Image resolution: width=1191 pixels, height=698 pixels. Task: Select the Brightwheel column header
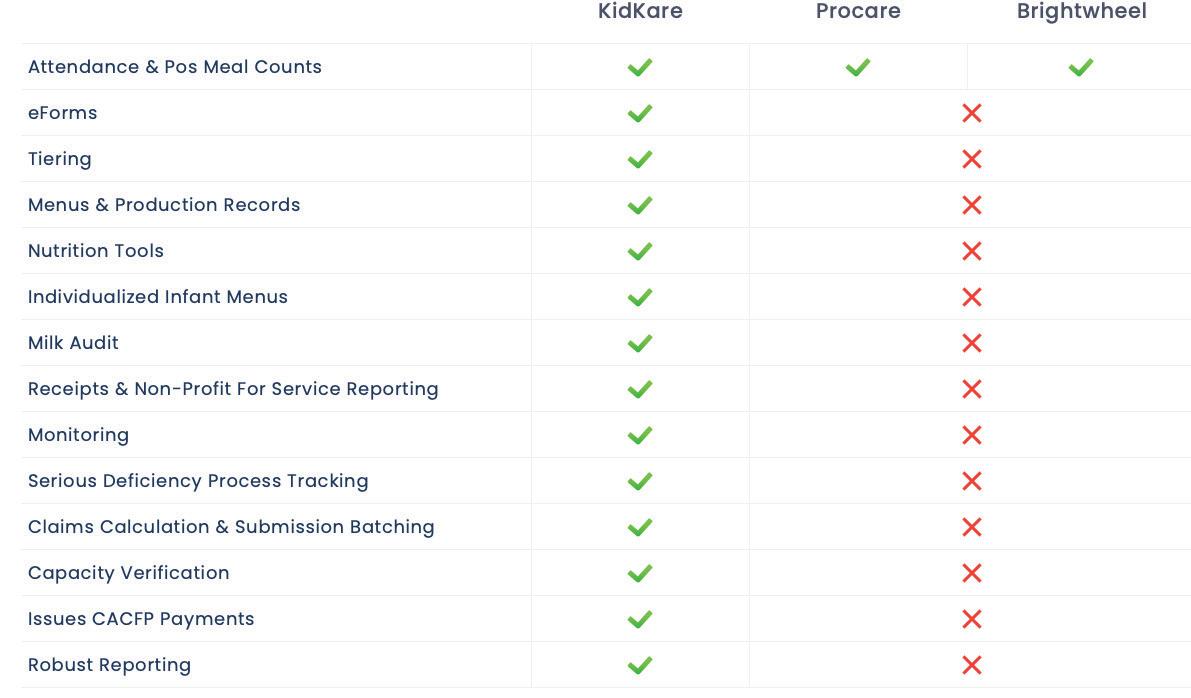(1081, 12)
